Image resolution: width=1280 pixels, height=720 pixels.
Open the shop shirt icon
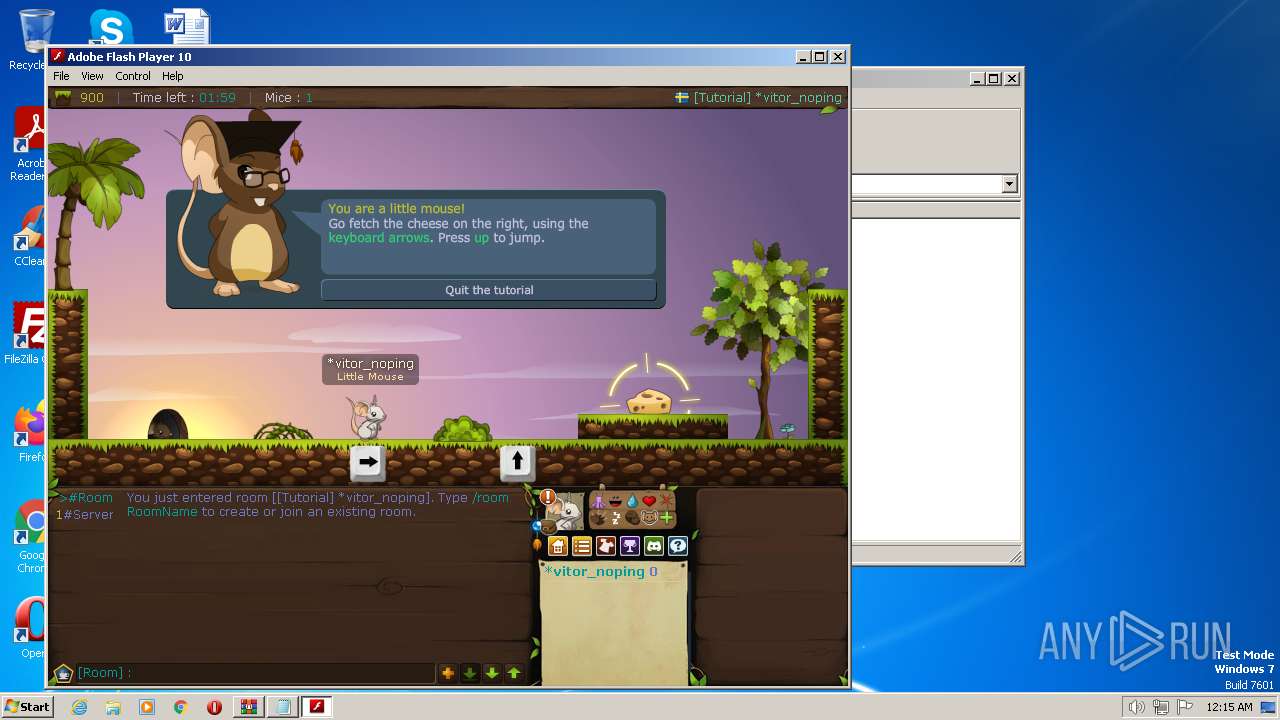[606, 546]
